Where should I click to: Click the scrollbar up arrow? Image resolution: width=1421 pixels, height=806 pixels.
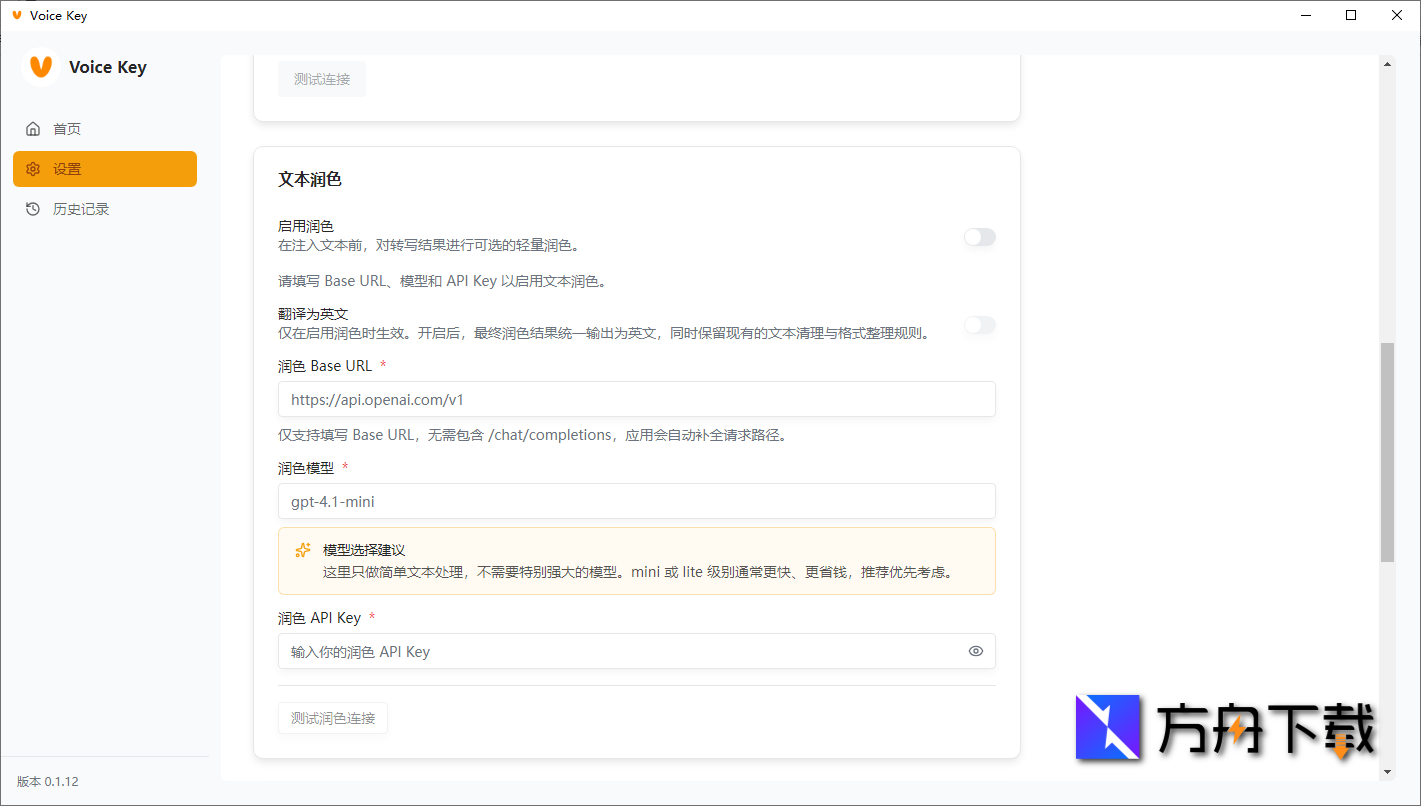click(x=1388, y=63)
